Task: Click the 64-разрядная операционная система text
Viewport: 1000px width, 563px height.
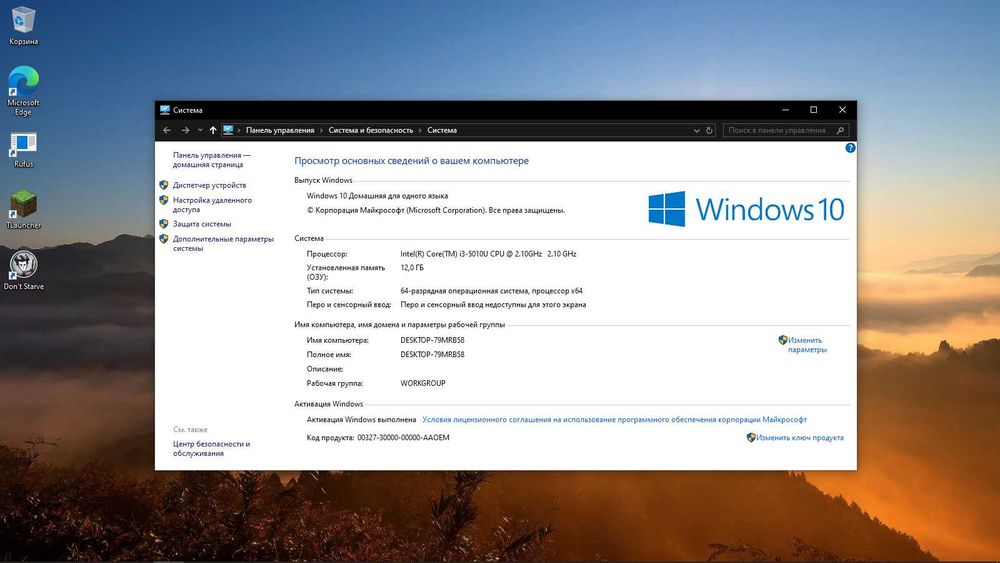Action: pos(491,291)
